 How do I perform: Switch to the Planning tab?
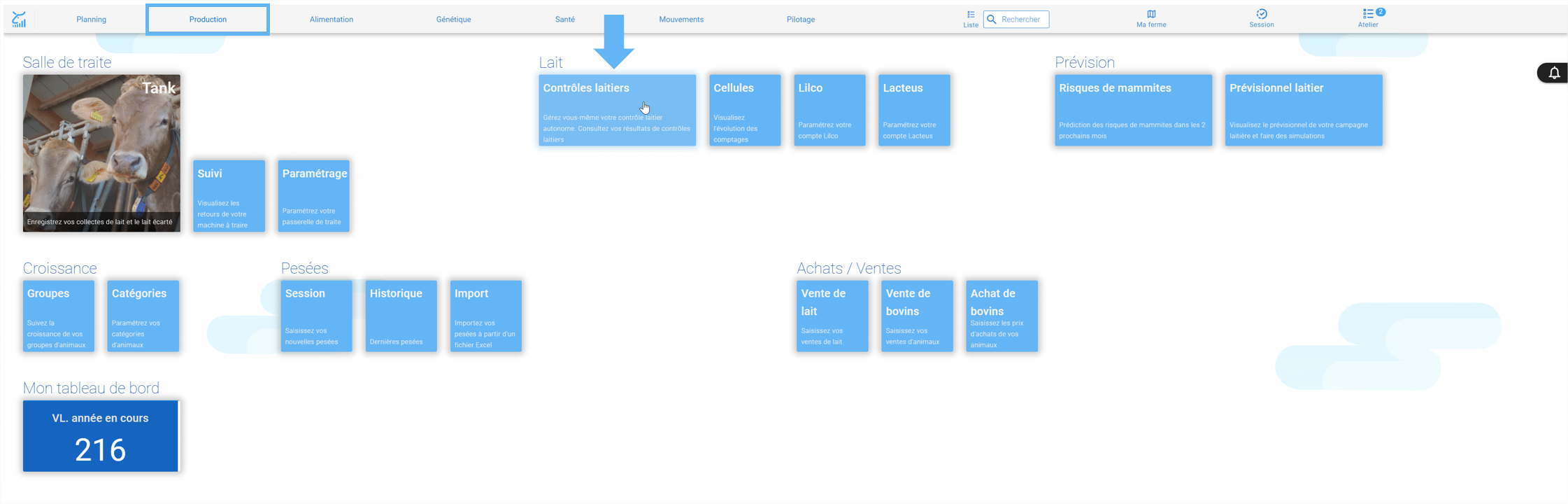pyautogui.click(x=91, y=20)
